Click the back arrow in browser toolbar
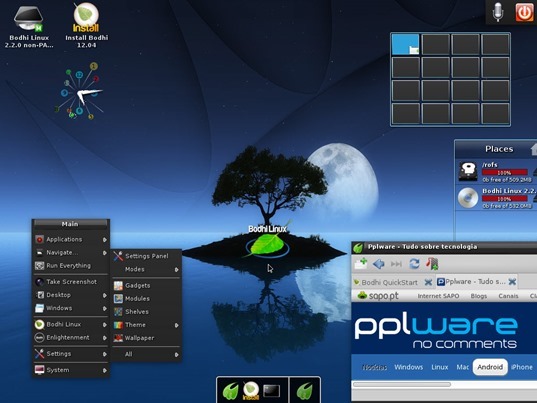The image size is (537, 403). tap(379, 264)
